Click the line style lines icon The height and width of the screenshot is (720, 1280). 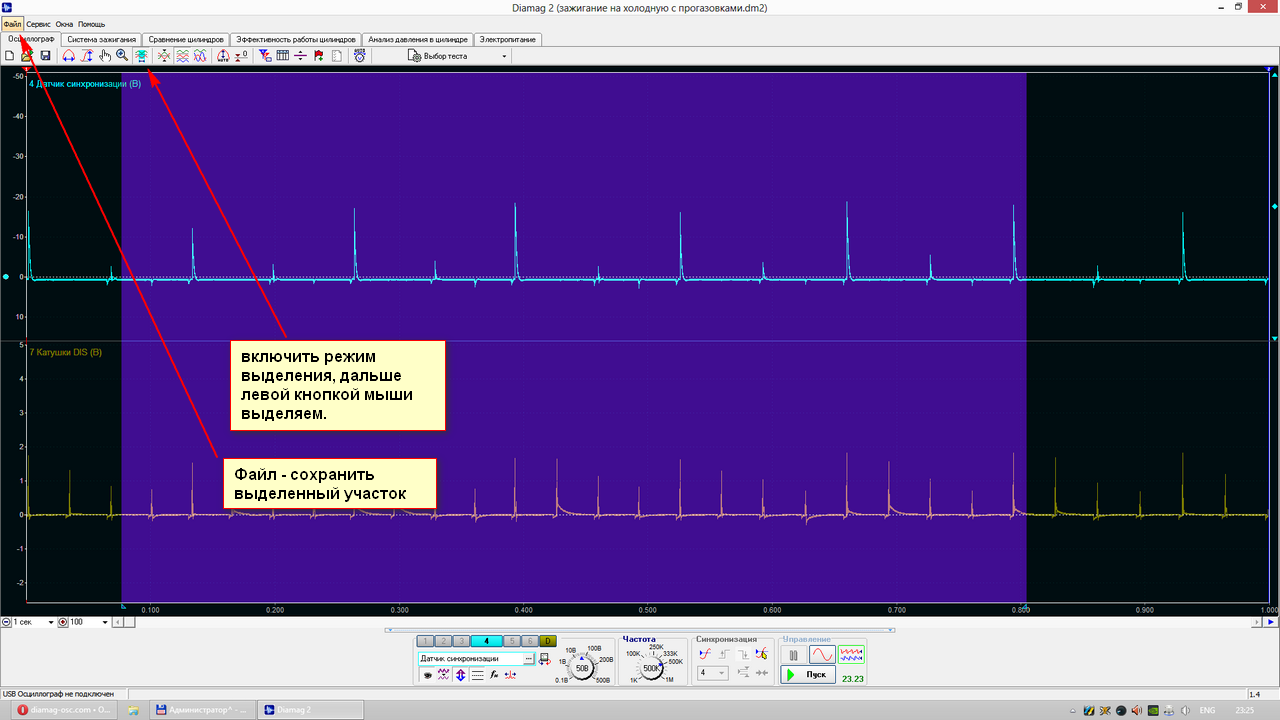tap(477, 675)
